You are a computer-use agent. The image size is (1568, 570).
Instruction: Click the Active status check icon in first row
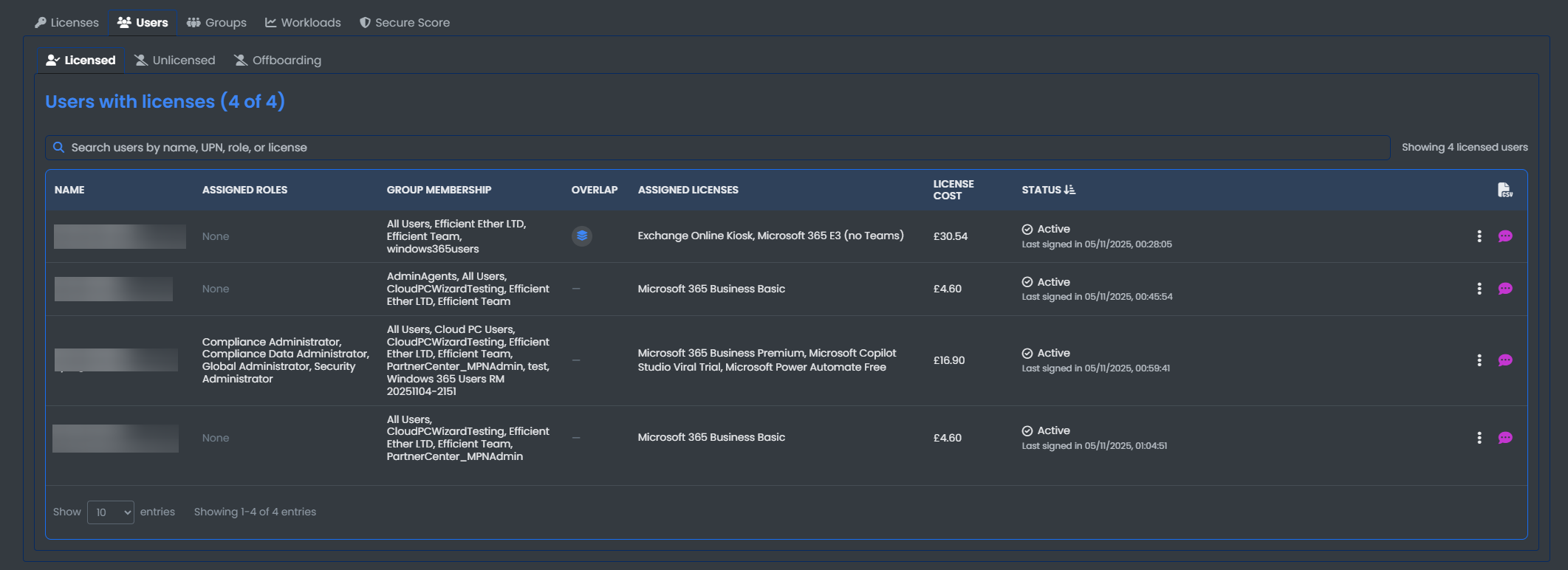(1027, 230)
